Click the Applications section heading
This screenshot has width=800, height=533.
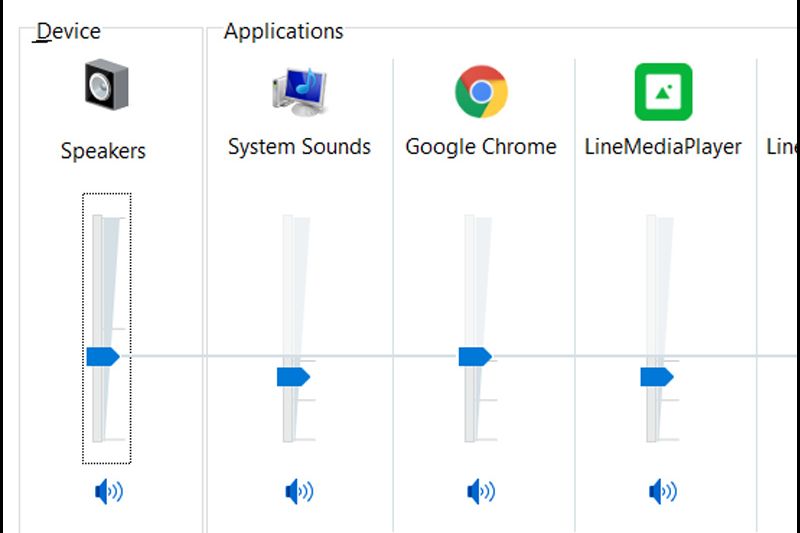pos(283,31)
